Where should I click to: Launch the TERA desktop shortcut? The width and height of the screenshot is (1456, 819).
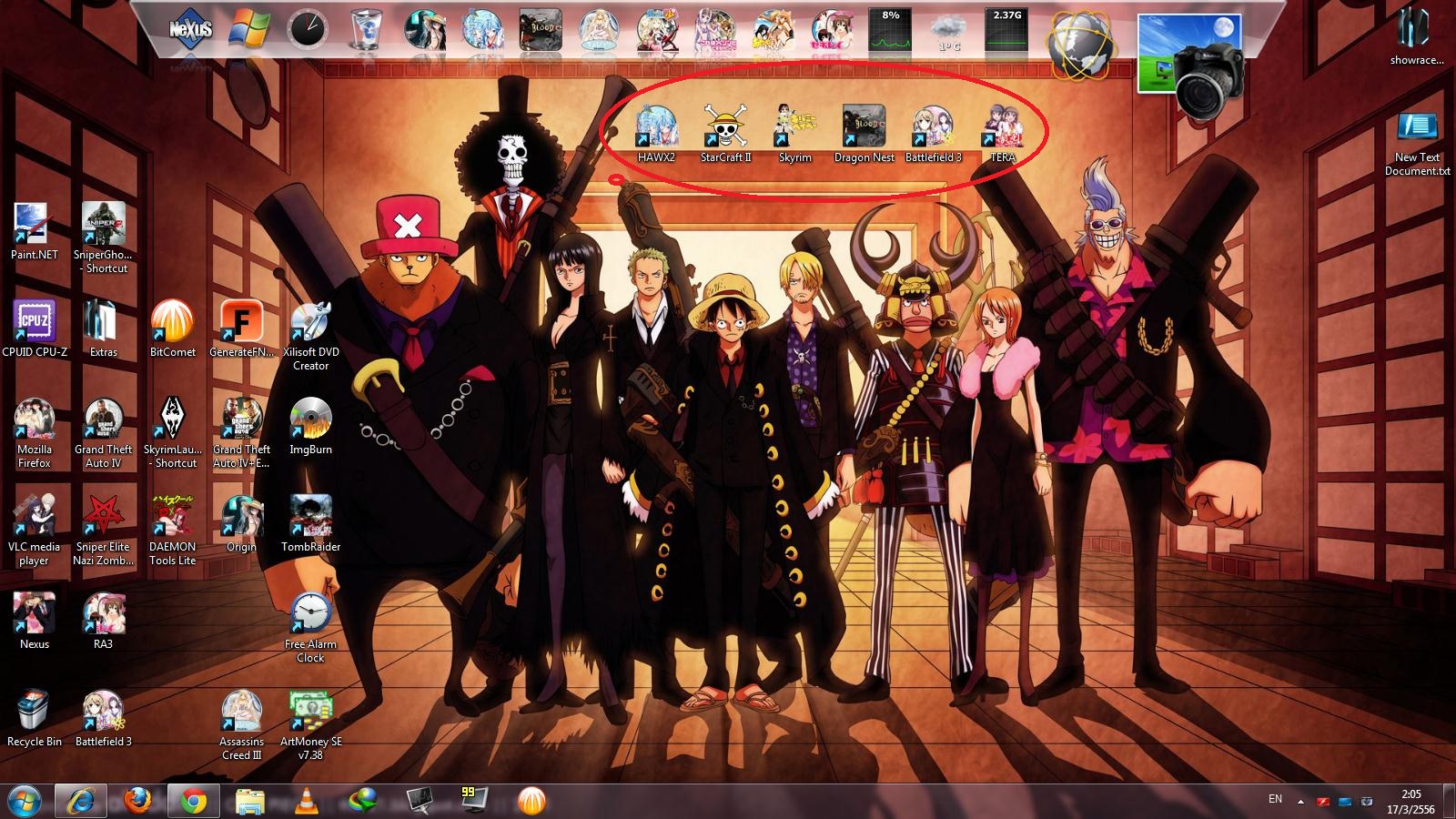pyautogui.click(x=1002, y=134)
